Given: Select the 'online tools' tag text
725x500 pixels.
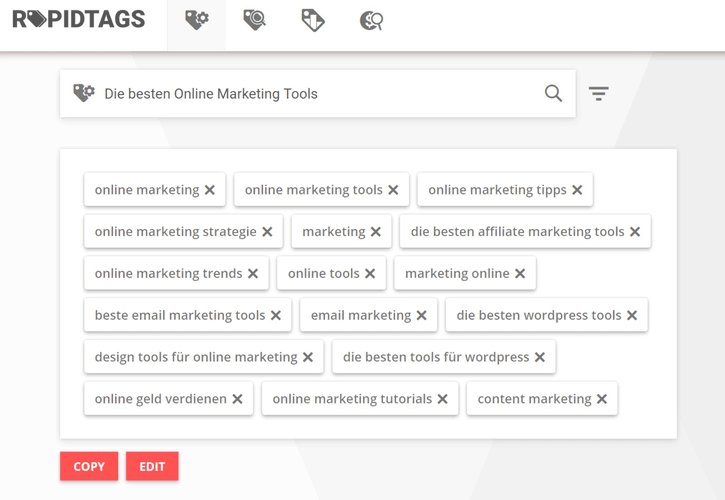Looking at the screenshot, I should tap(324, 274).
